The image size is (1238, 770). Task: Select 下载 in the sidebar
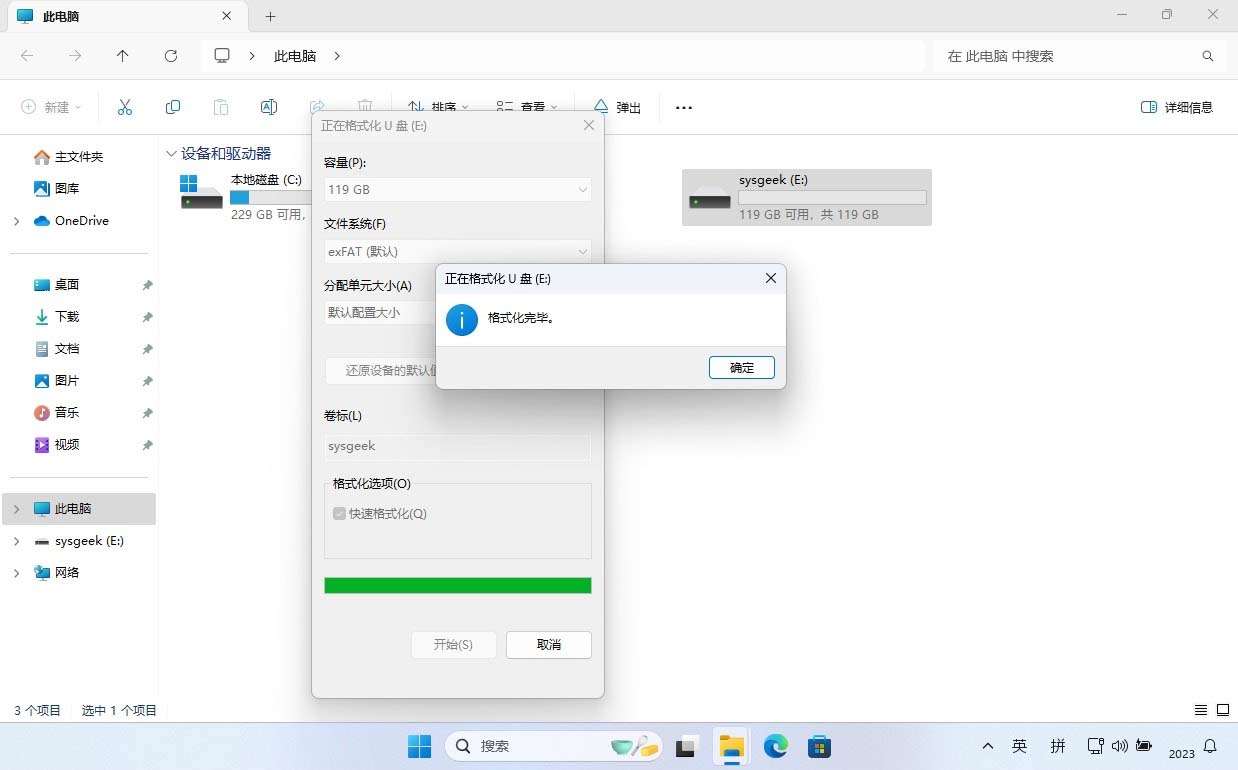(67, 317)
